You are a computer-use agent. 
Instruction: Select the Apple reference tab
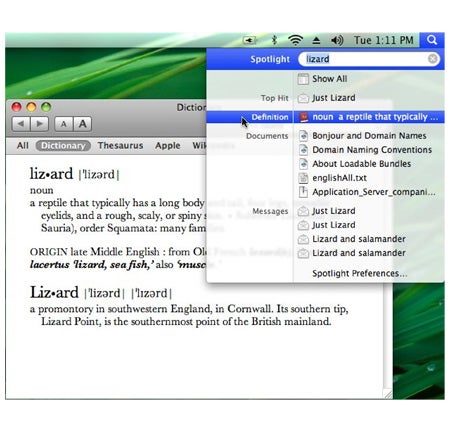168,146
